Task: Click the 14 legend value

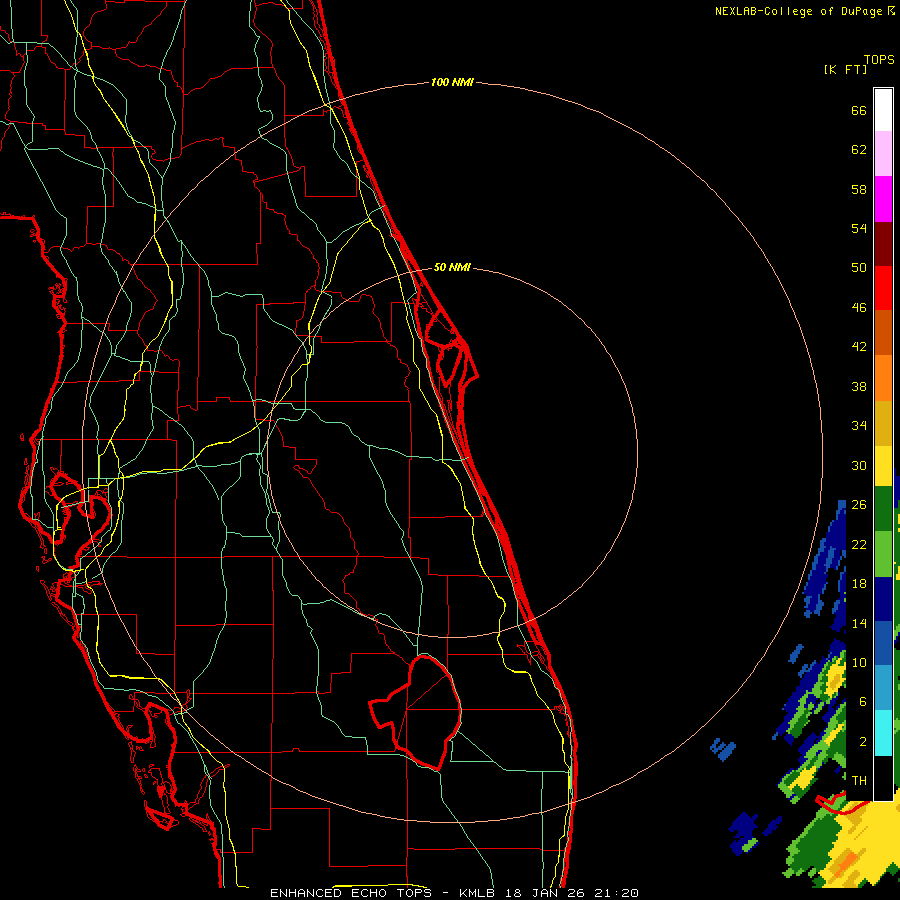Action: (x=859, y=623)
